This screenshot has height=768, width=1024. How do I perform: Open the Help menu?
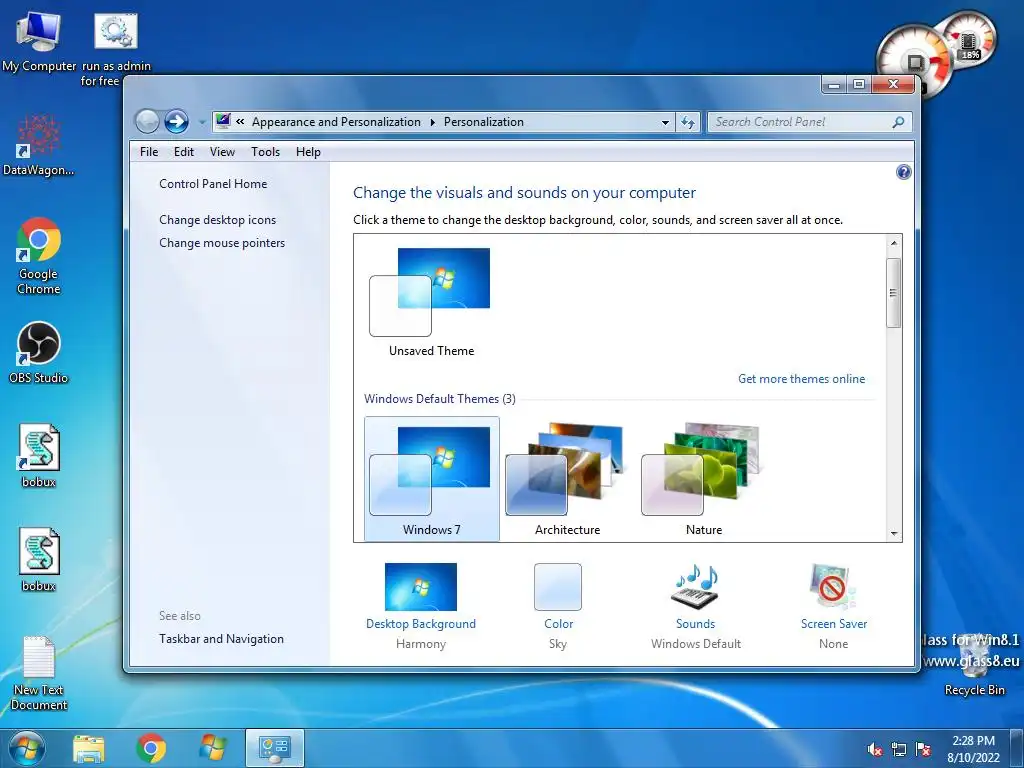tap(308, 152)
